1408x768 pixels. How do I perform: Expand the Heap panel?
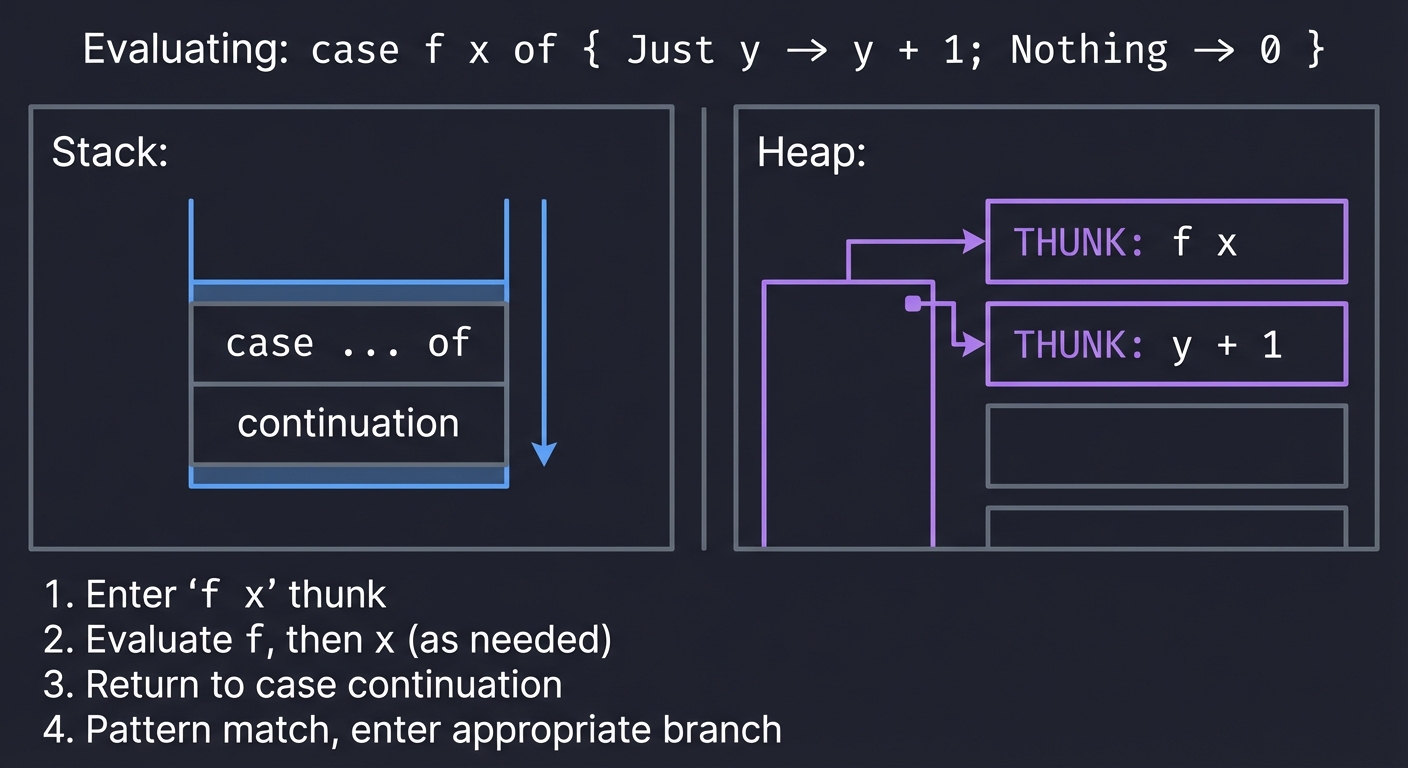(1057, 325)
